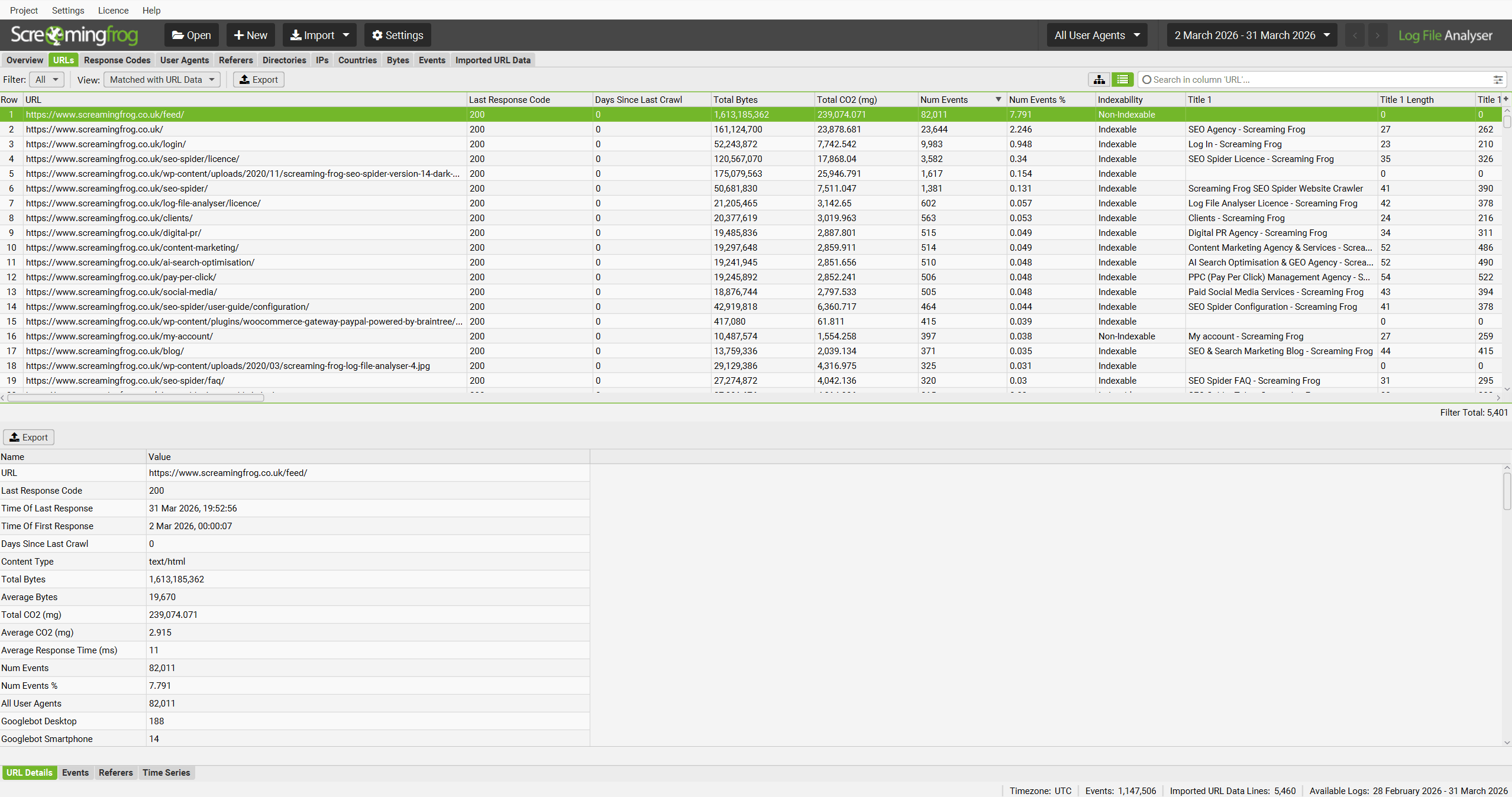Screen dimensions: 1512x797
Task: Select the URL Details bottom tab
Action: tap(30, 773)
